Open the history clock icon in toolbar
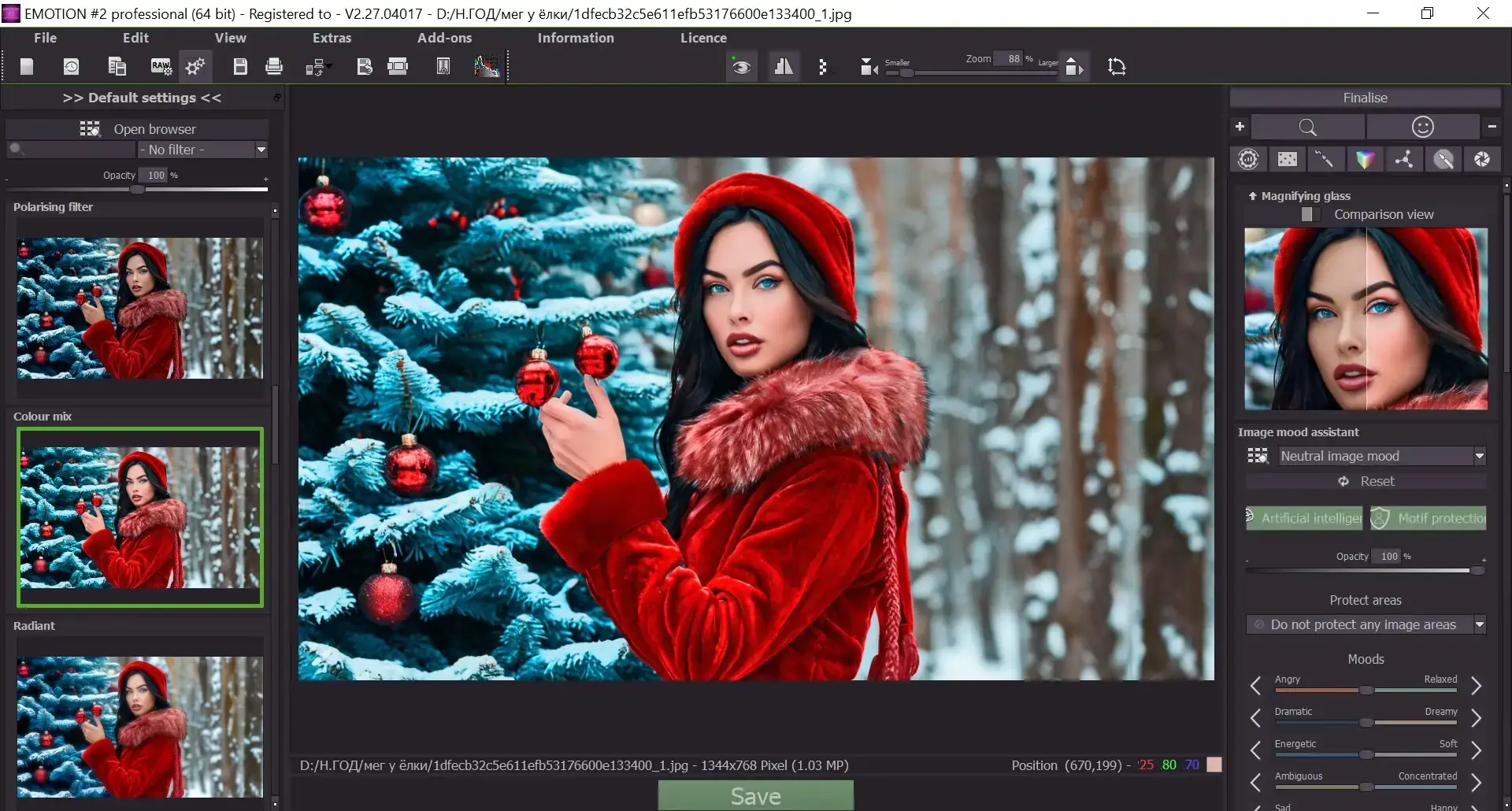The height and width of the screenshot is (811, 1512). pos(71,67)
